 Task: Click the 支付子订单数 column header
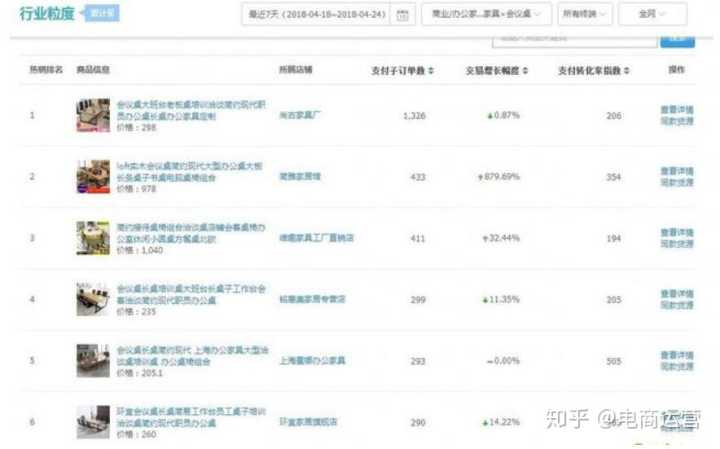[398, 71]
